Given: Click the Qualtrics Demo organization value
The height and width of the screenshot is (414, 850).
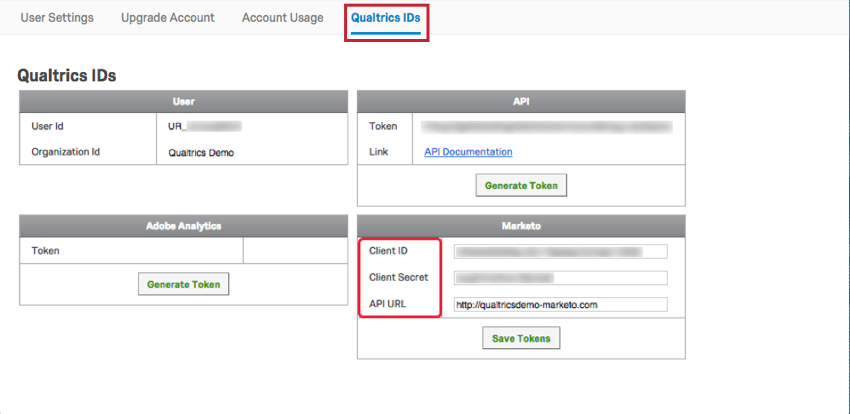Looking at the screenshot, I should coord(201,153).
